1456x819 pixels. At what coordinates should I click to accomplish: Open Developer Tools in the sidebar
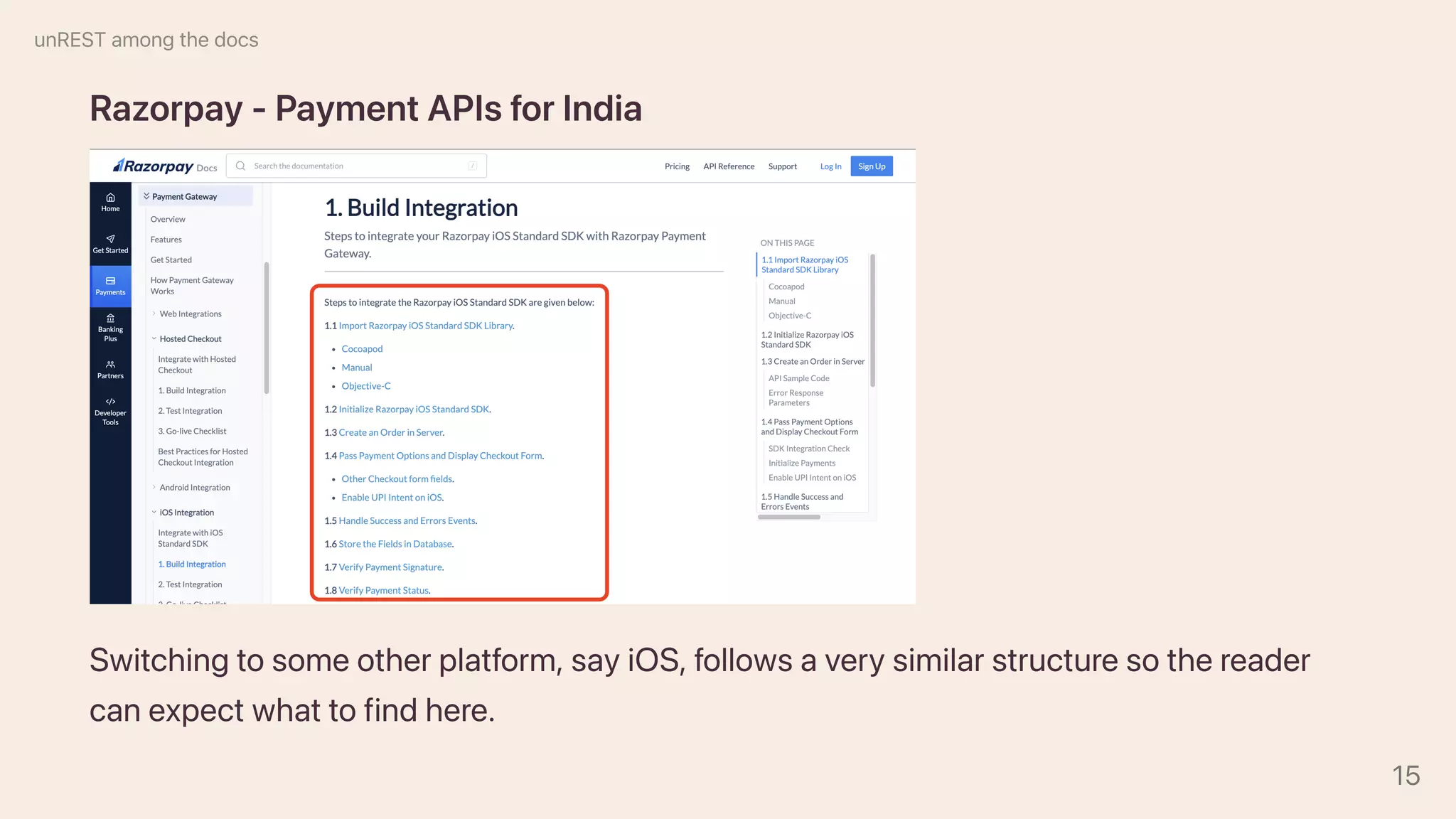(x=110, y=412)
